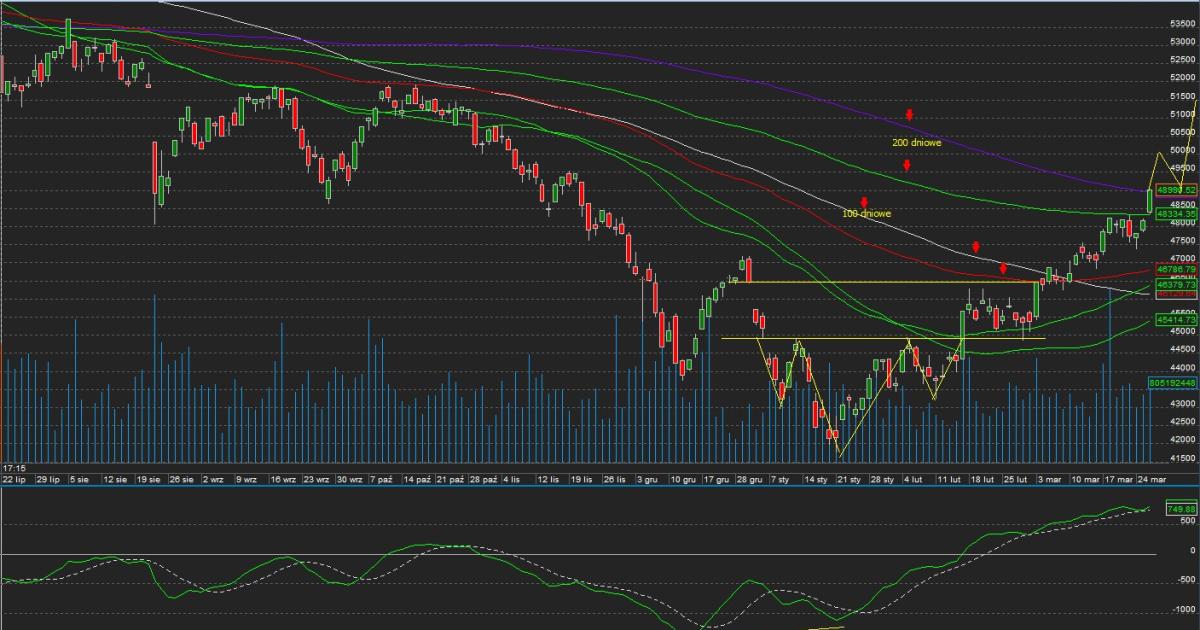1200x630 pixels.
Task: Click the 45414.73 price label
Action: 1175,320
